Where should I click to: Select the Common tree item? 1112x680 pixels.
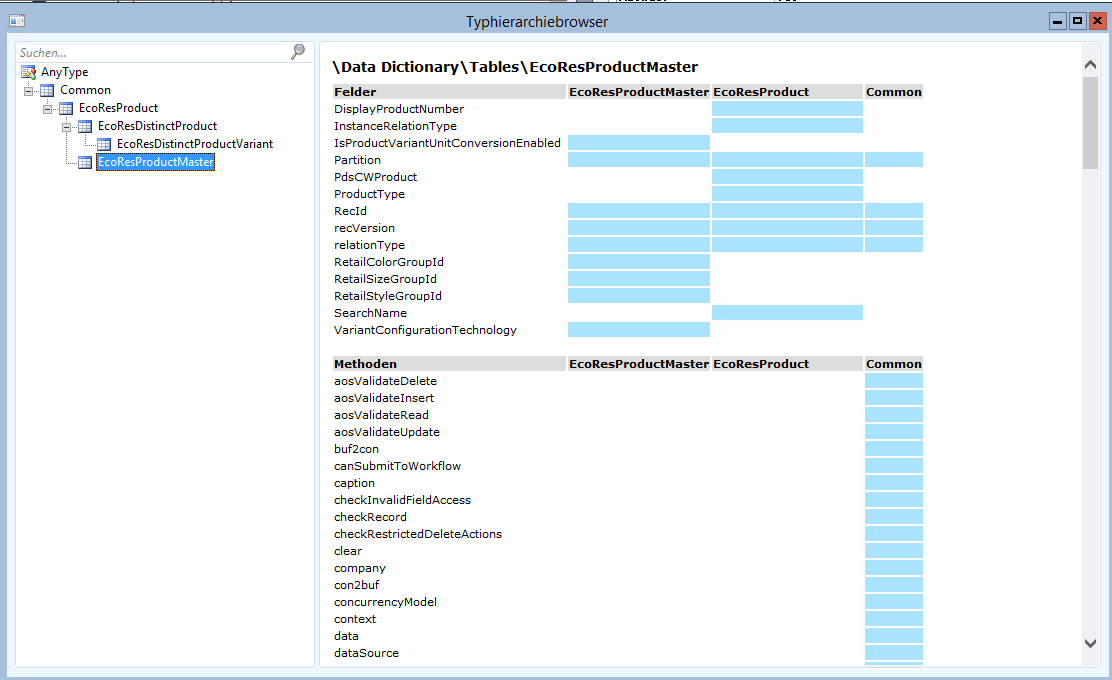[x=85, y=90]
